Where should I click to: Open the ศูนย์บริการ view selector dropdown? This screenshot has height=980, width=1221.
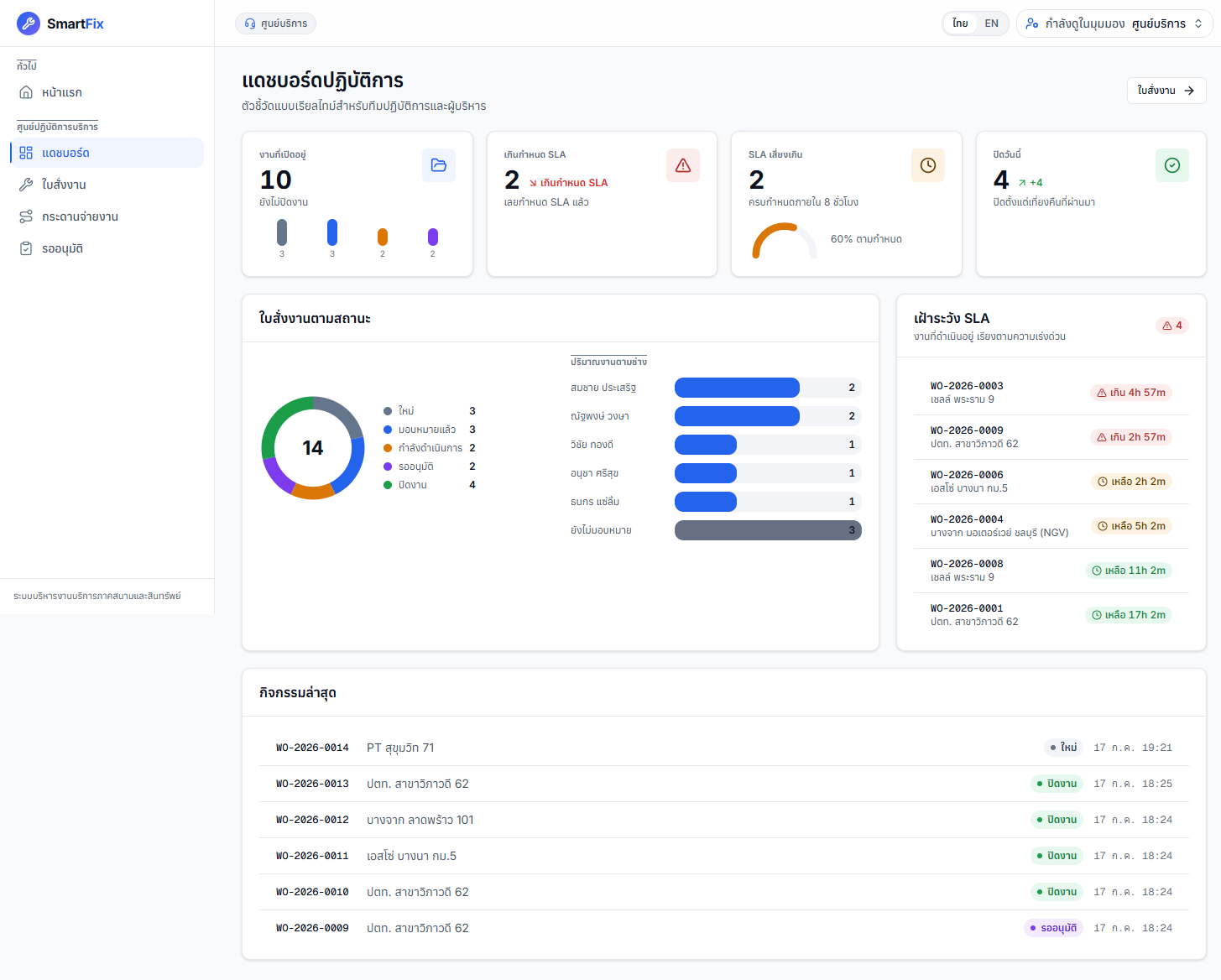click(x=1115, y=23)
